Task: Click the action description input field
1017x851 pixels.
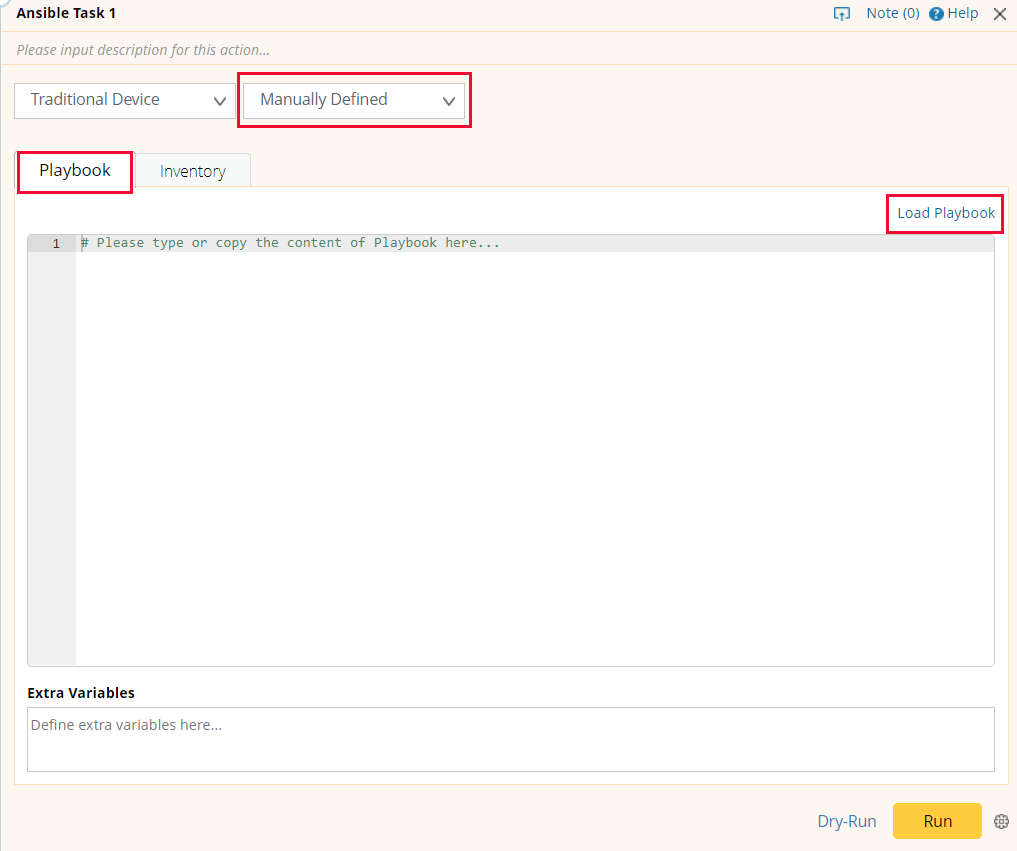Action: (x=200, y=49)
